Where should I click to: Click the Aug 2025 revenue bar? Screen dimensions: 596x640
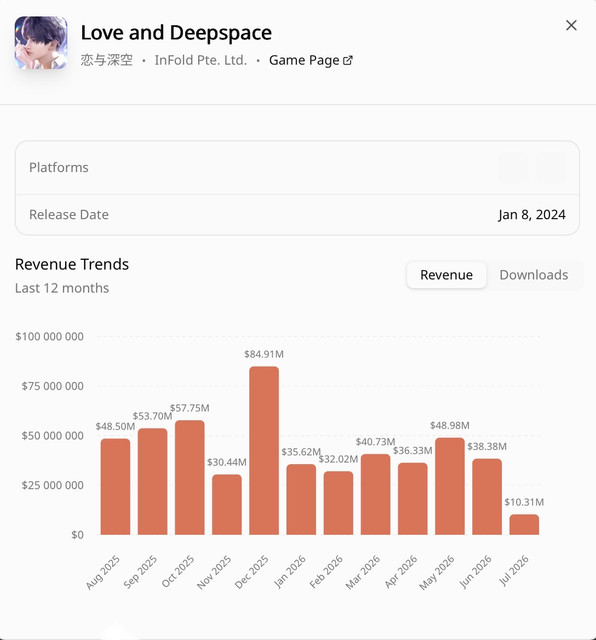(x=116, y=487)
